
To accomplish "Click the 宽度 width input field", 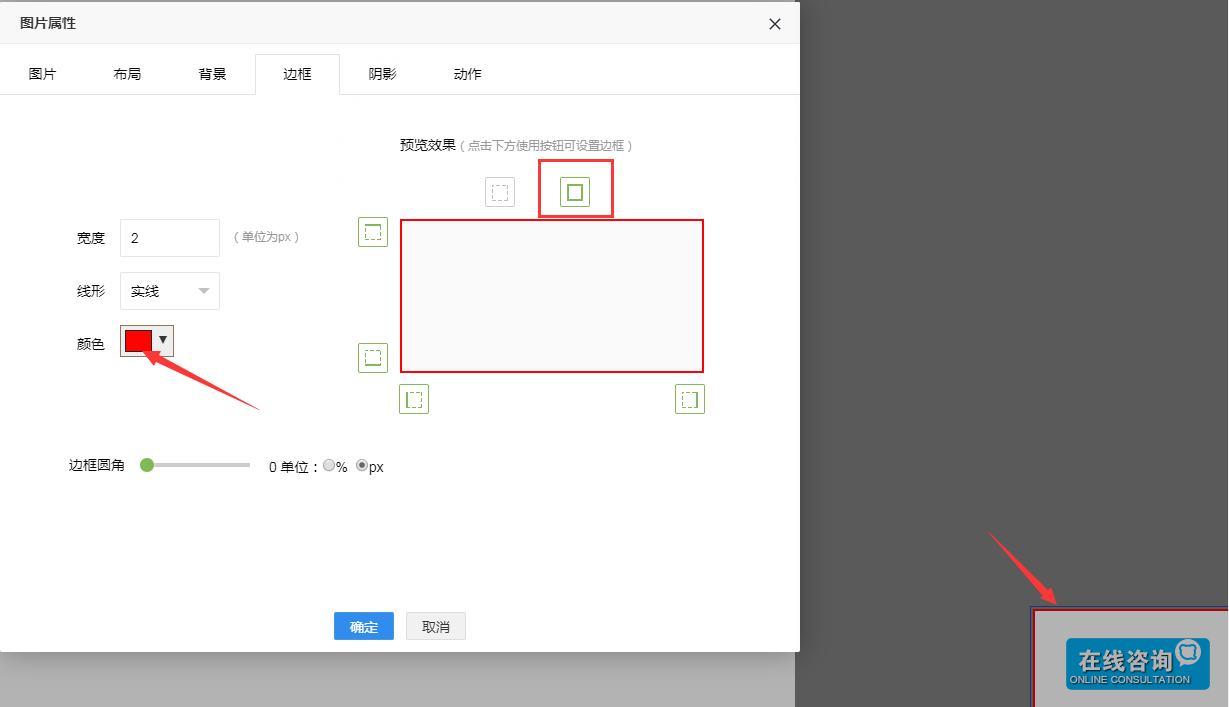I will pyautogui.click(x=170, y=238).
